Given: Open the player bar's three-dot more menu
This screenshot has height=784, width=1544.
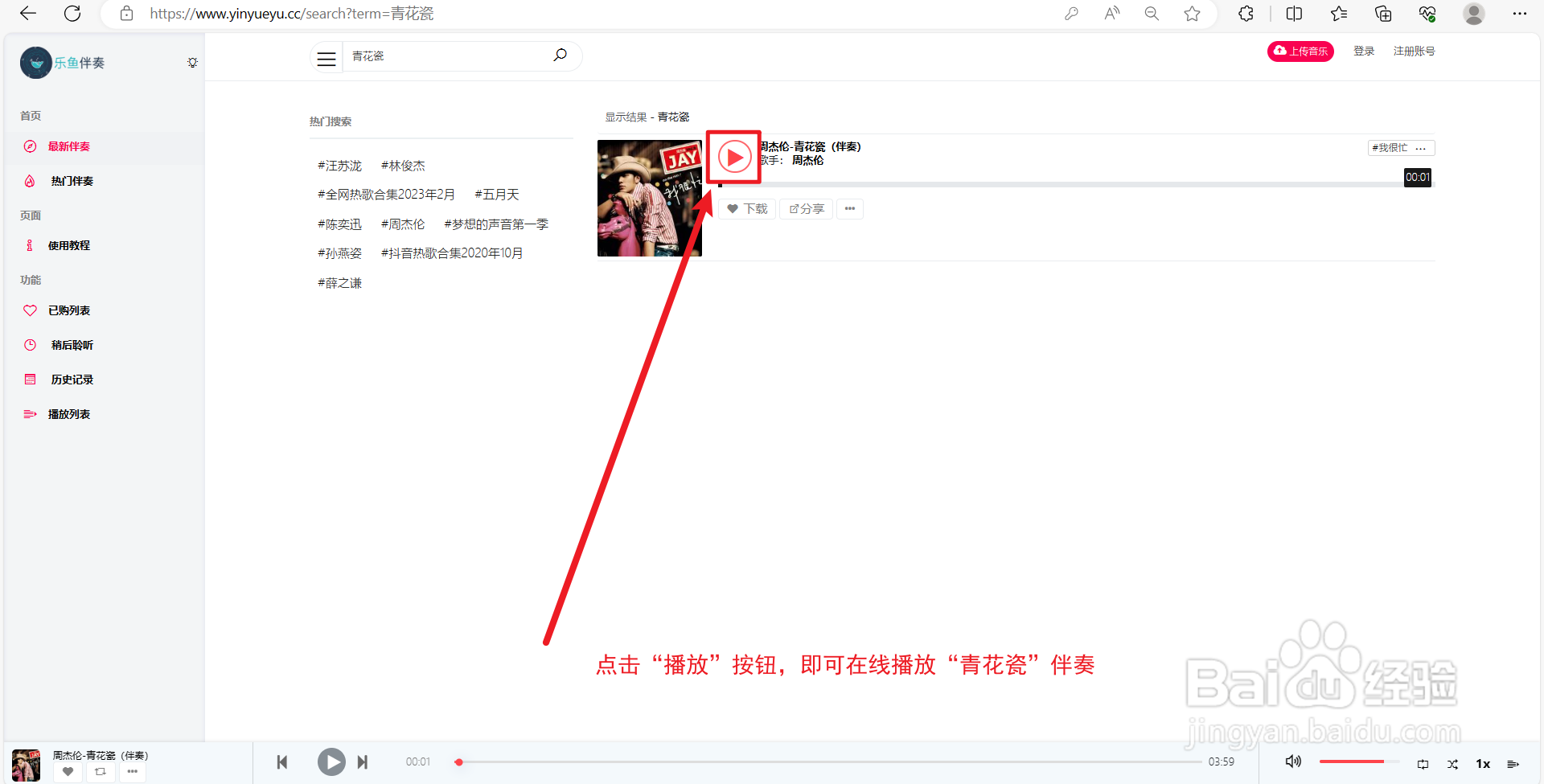Looking at the screenshot, I should point(133,772).
